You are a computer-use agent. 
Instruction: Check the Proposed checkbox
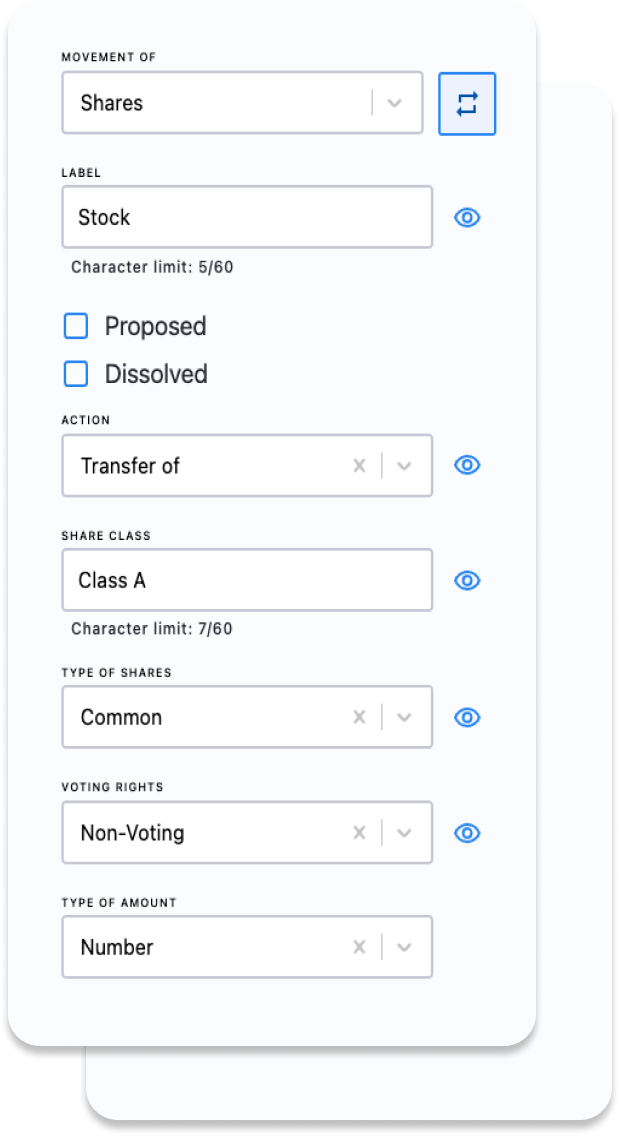76,325
